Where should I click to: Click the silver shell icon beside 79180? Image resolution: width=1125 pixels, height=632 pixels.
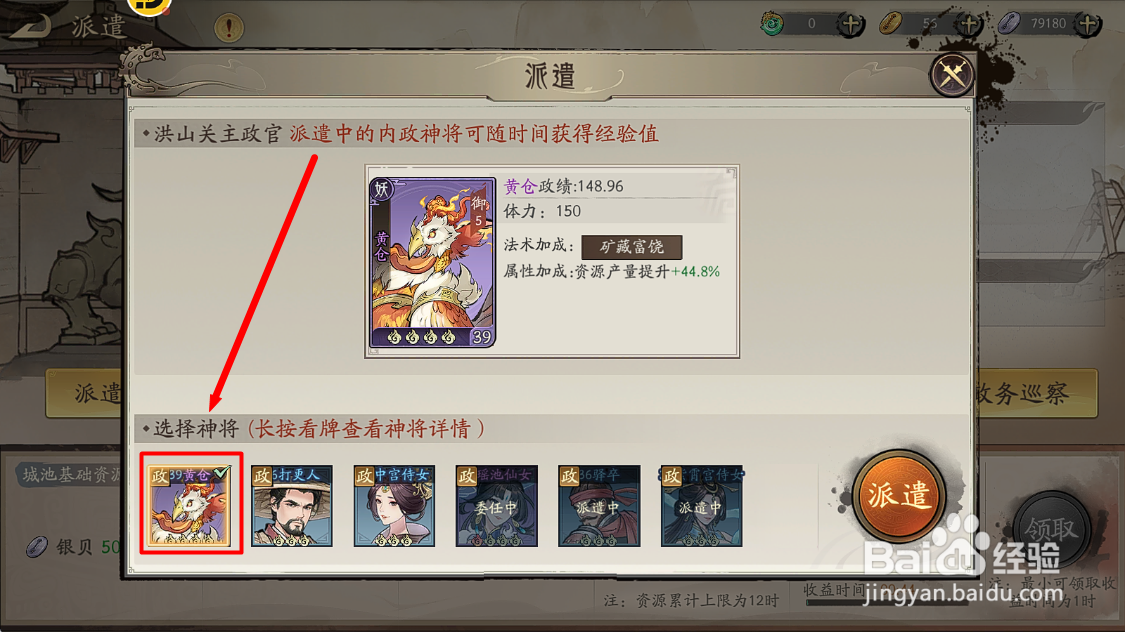tap(1009, 24)
